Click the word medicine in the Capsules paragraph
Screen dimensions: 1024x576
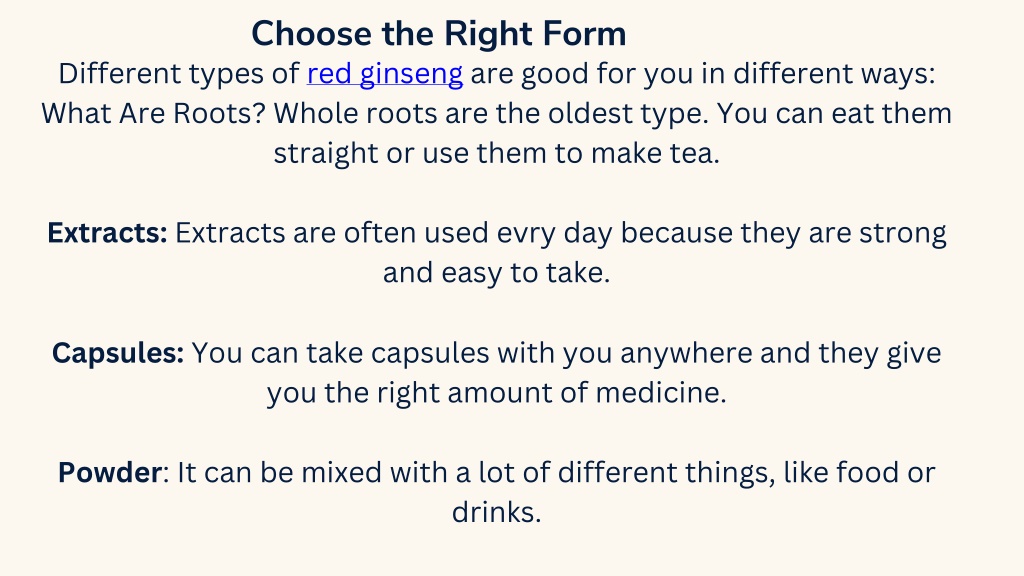point(658,392)
